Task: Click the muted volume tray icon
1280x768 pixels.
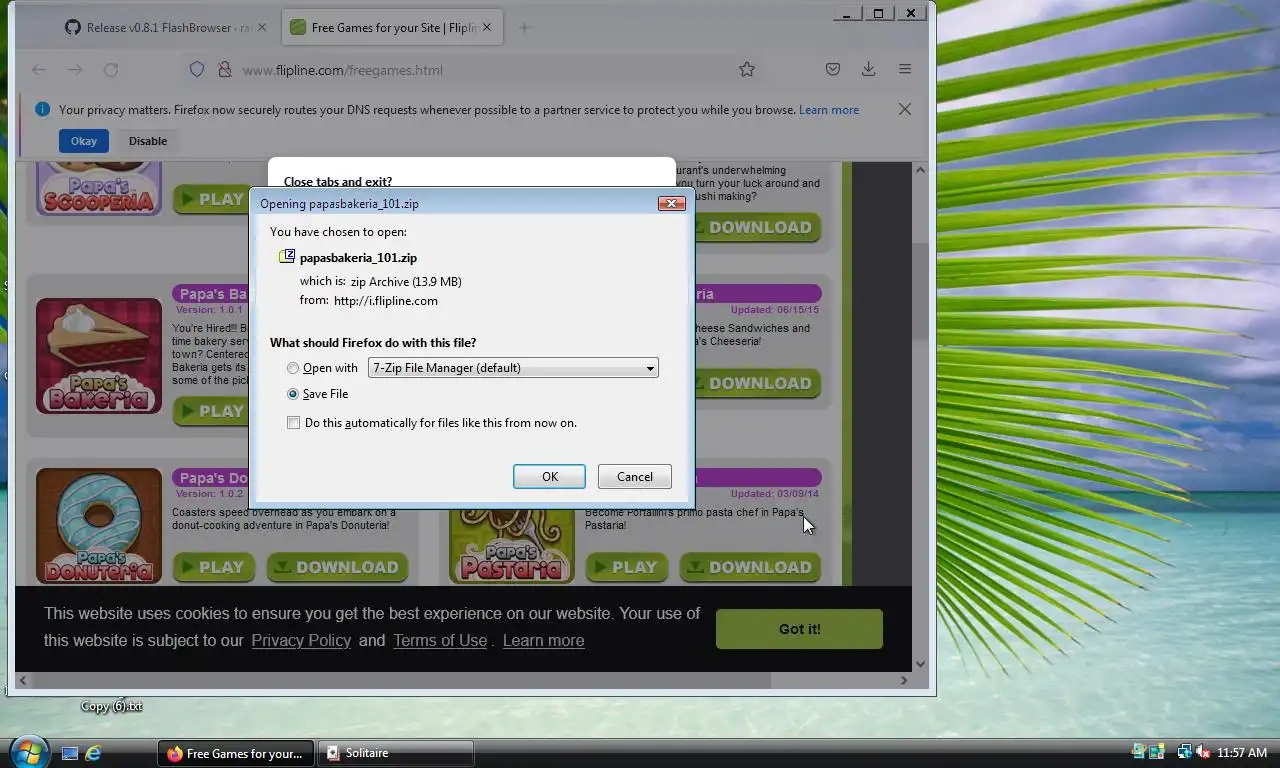Action: (1203, 752)
